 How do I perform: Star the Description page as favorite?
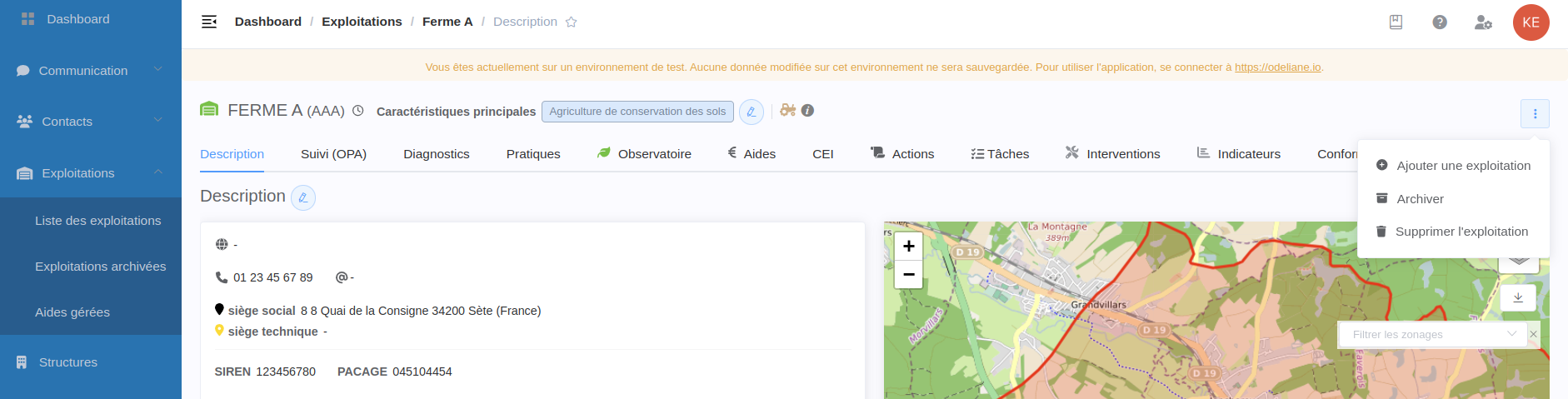[x=572, y=22]
